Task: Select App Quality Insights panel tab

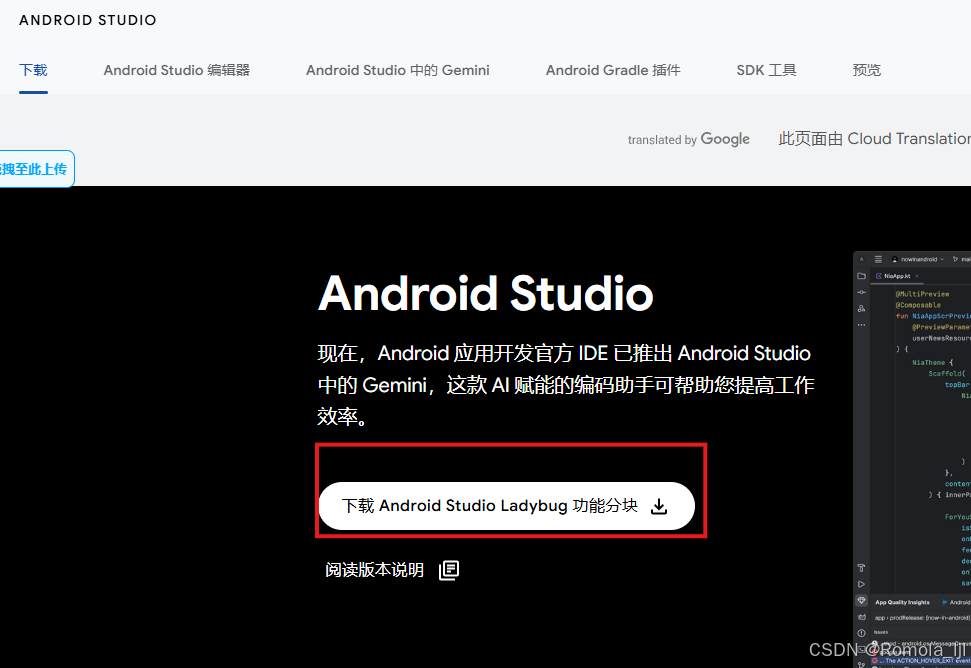Action: 902,602
